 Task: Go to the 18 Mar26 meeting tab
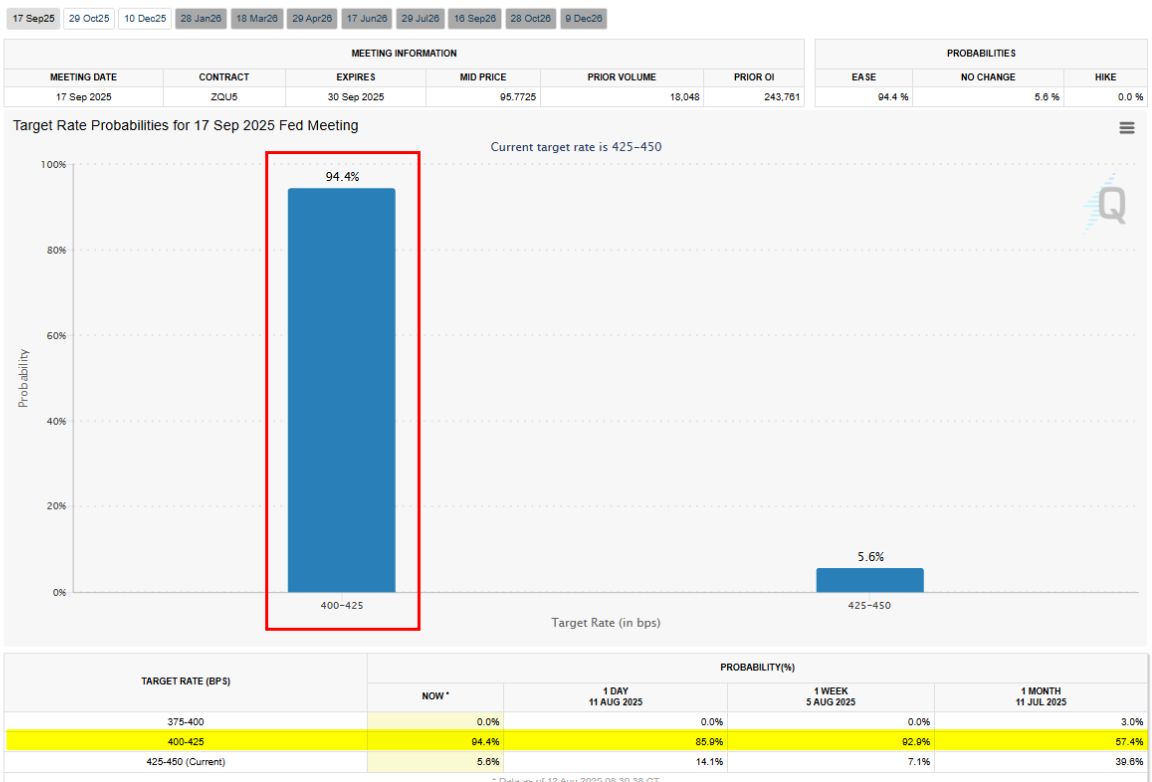257,19
